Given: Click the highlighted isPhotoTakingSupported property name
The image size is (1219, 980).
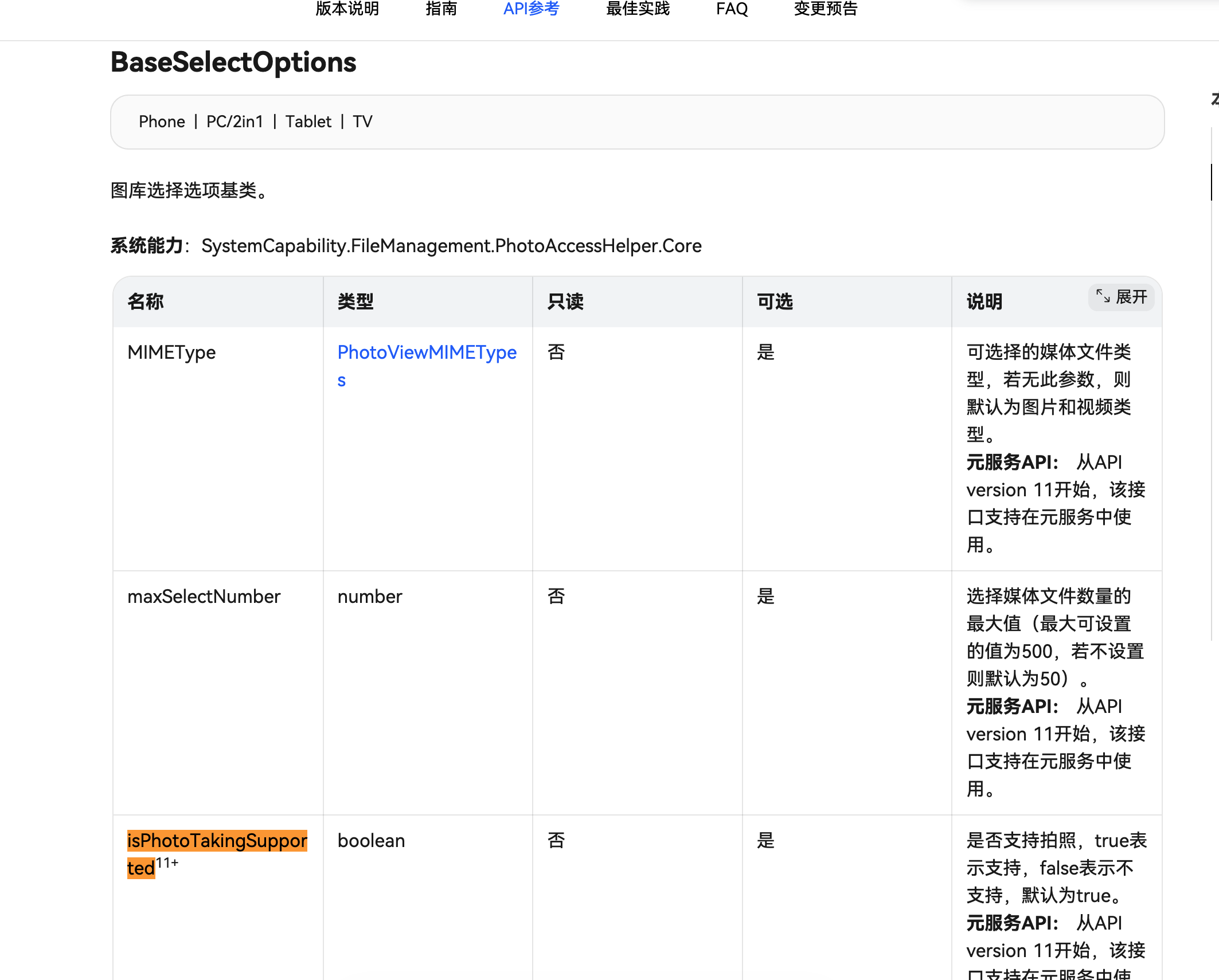Looking at the screenshot, I should click(217, 841).
